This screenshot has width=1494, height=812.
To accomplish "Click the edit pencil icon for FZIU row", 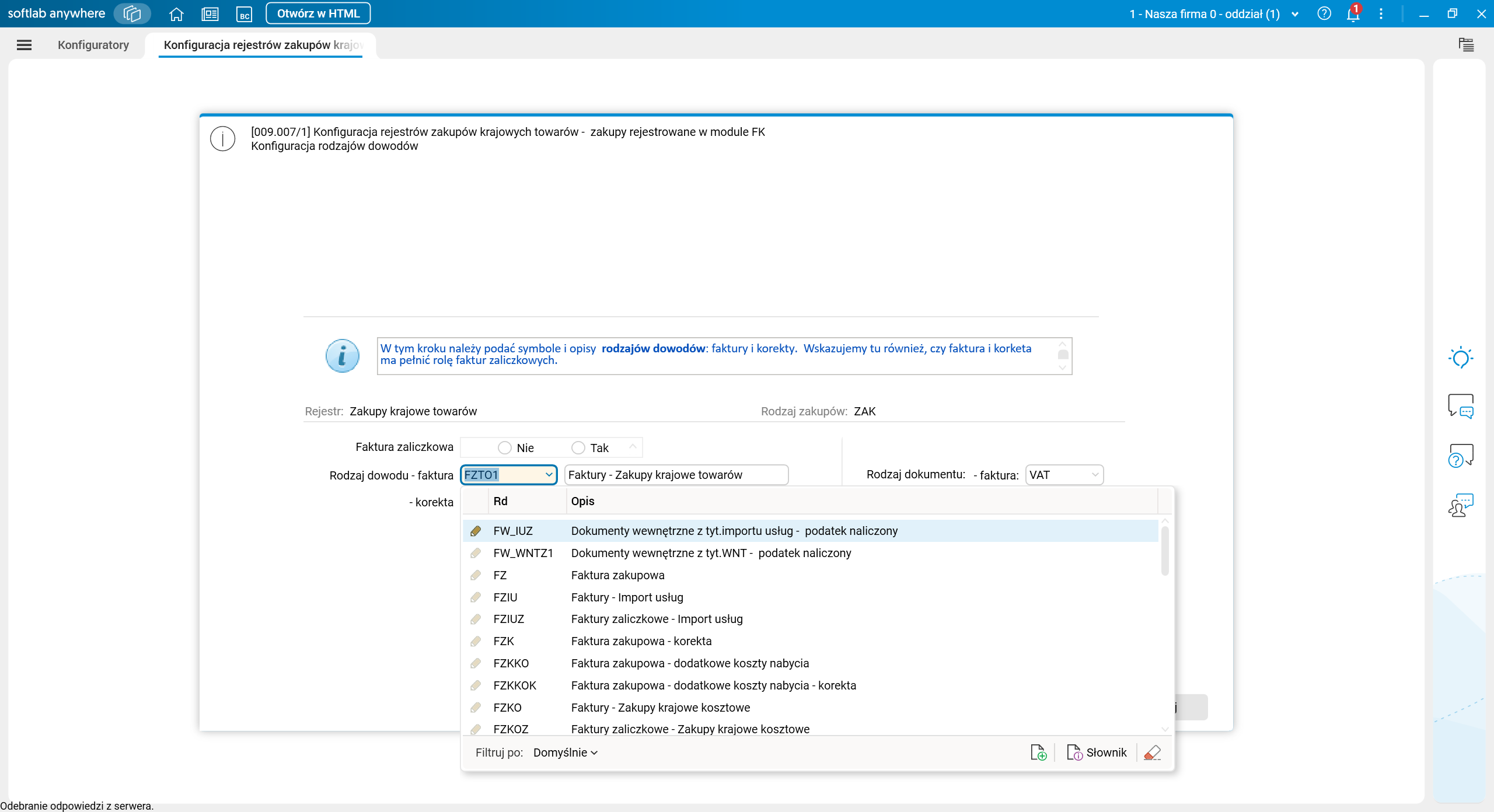I will click(476, 597).
